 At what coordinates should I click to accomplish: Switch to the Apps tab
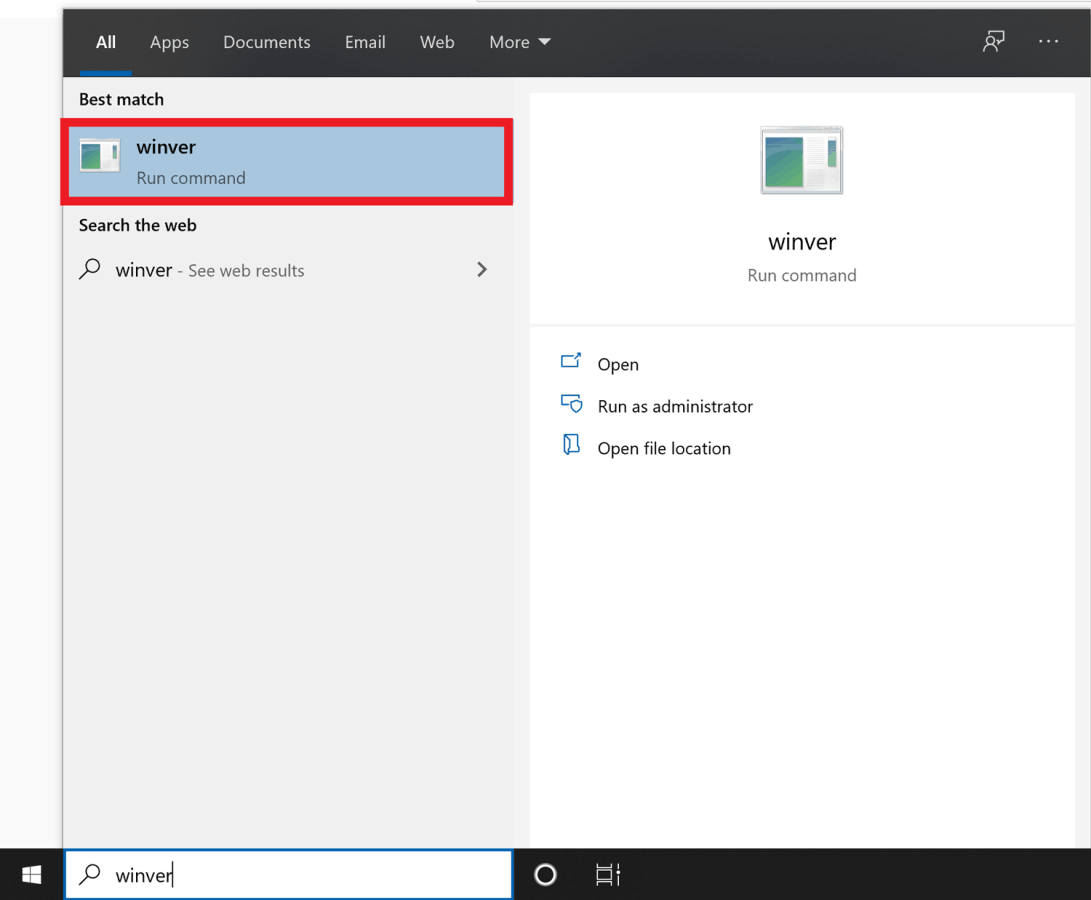coord(169,42)
